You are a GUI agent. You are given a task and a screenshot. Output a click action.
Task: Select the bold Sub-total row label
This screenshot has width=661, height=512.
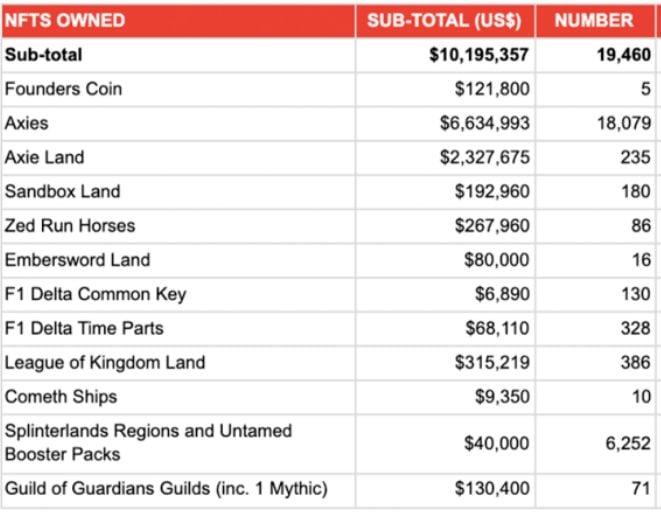pos(44,55)
